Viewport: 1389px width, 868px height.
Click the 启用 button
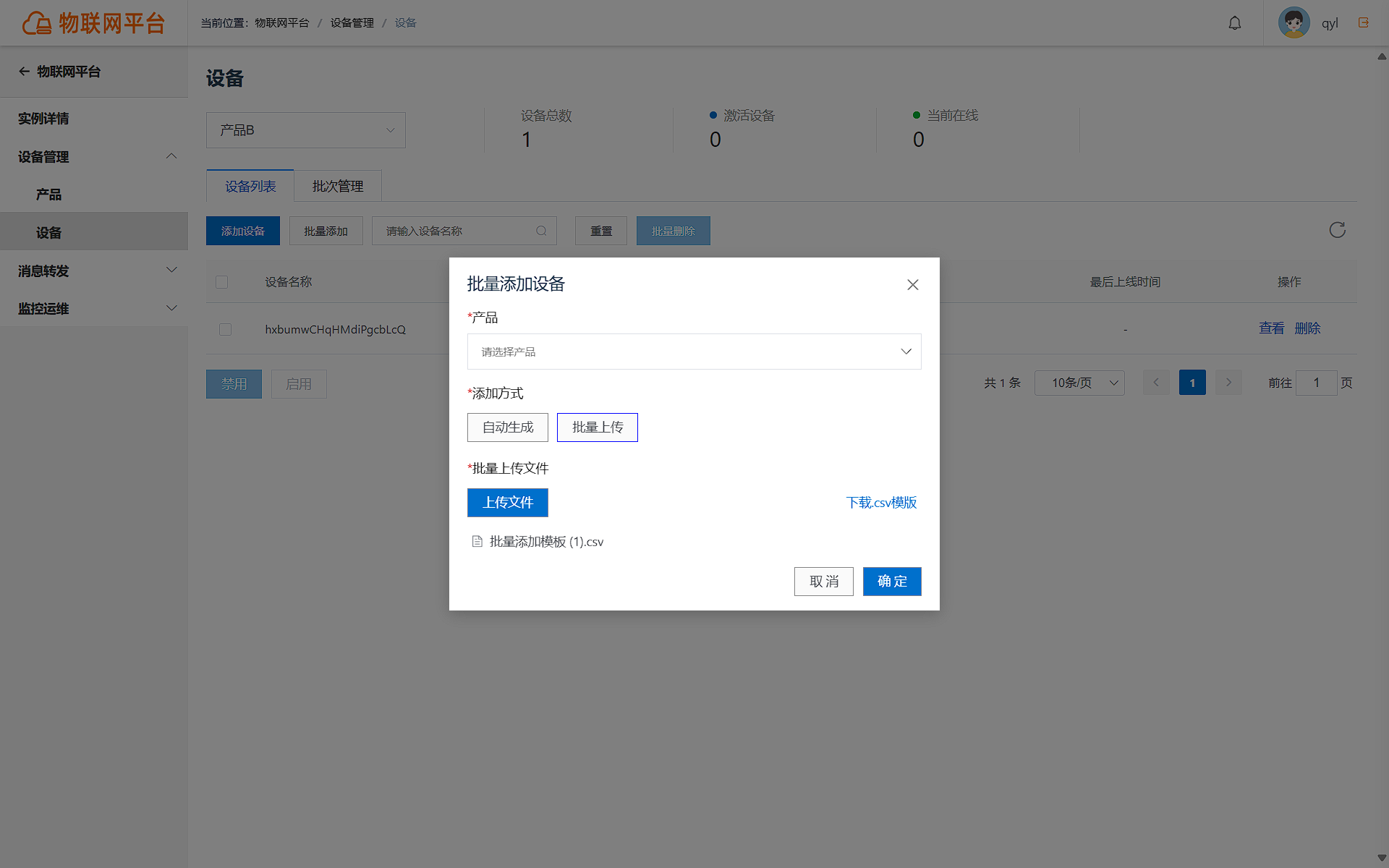299,384
